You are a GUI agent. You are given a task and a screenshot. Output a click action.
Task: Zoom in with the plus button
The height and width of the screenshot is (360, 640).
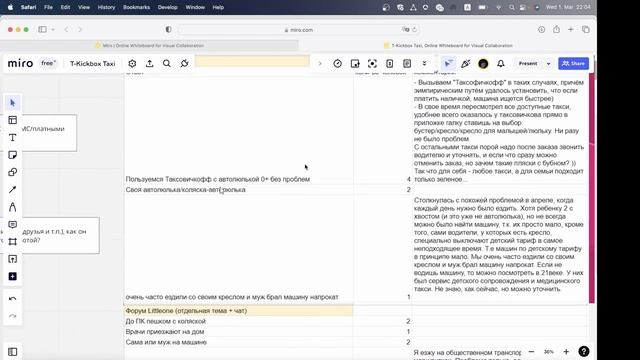coord(566,351)
